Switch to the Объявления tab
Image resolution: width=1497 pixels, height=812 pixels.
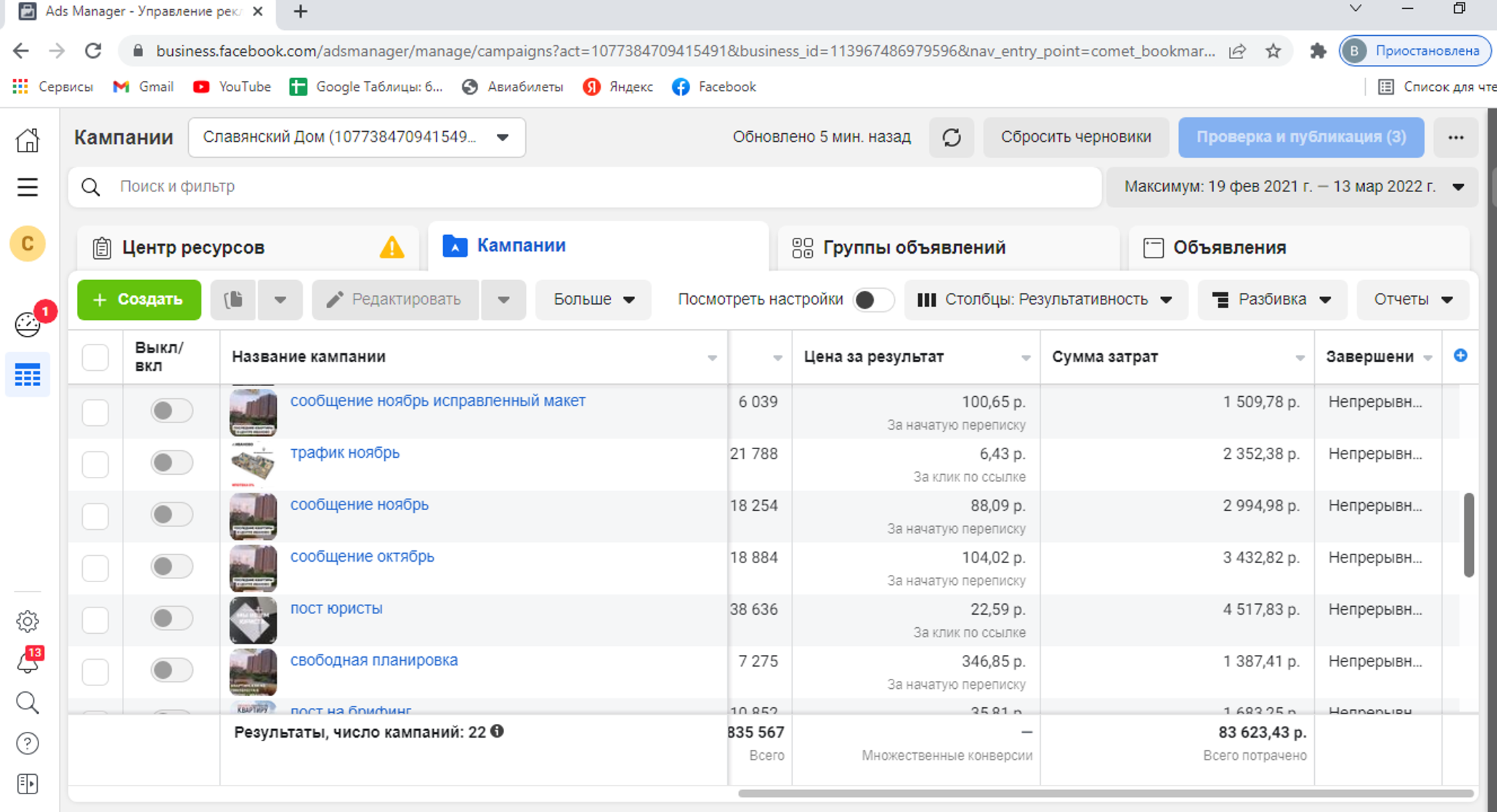(1229, 248)
